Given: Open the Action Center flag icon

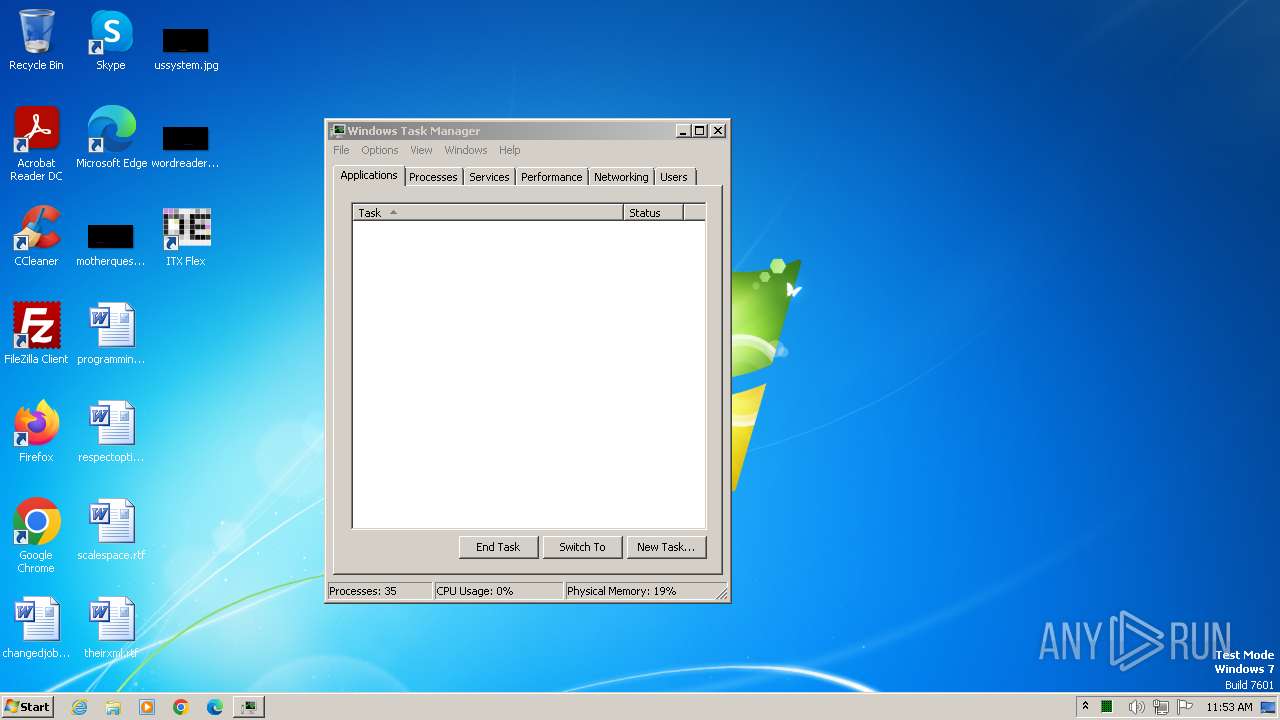Looking at the screenshot, I should 1184,707.
